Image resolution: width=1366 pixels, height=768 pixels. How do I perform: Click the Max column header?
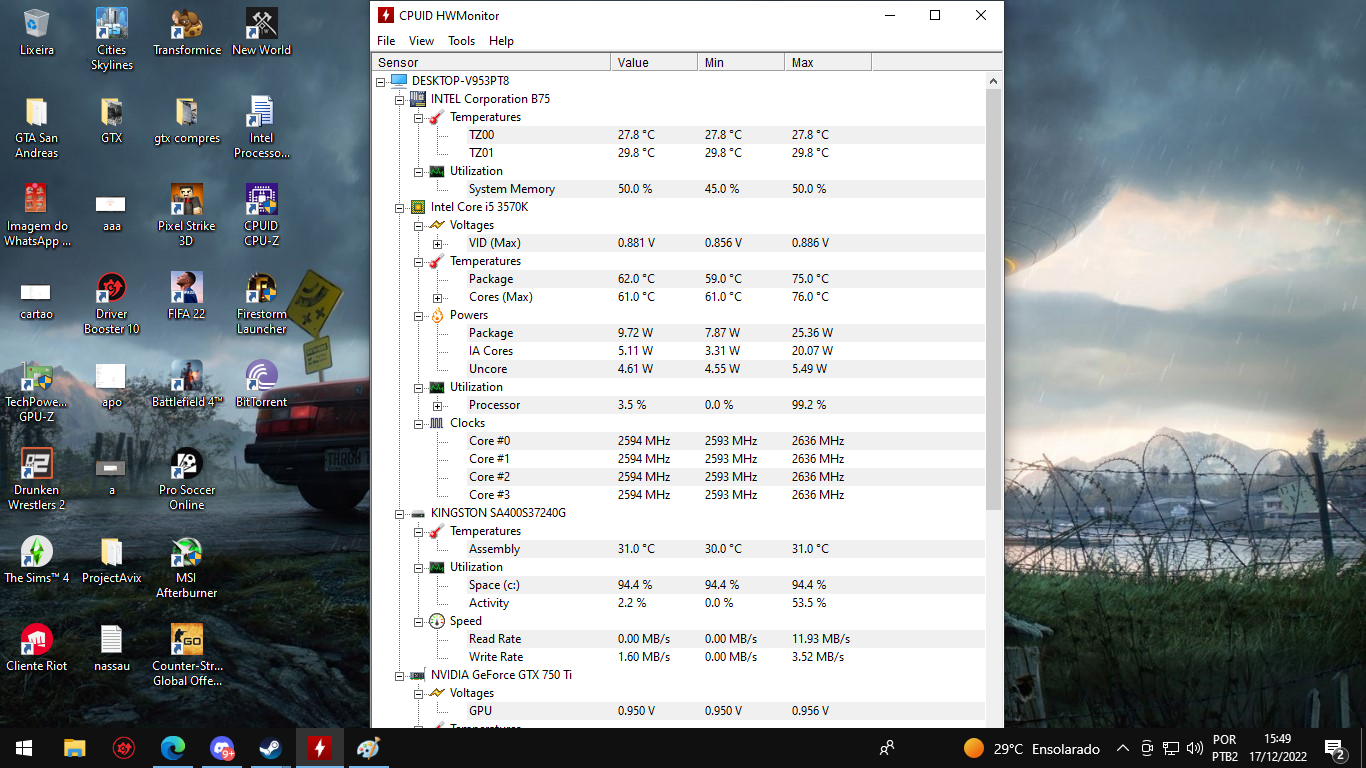point(828,62)
